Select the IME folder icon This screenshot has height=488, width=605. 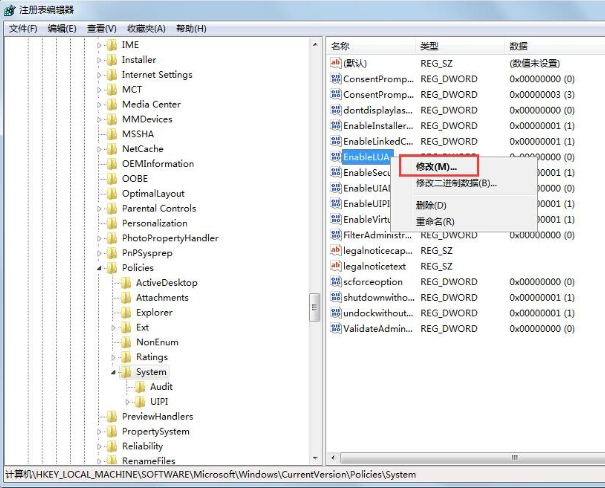point(112,45)
